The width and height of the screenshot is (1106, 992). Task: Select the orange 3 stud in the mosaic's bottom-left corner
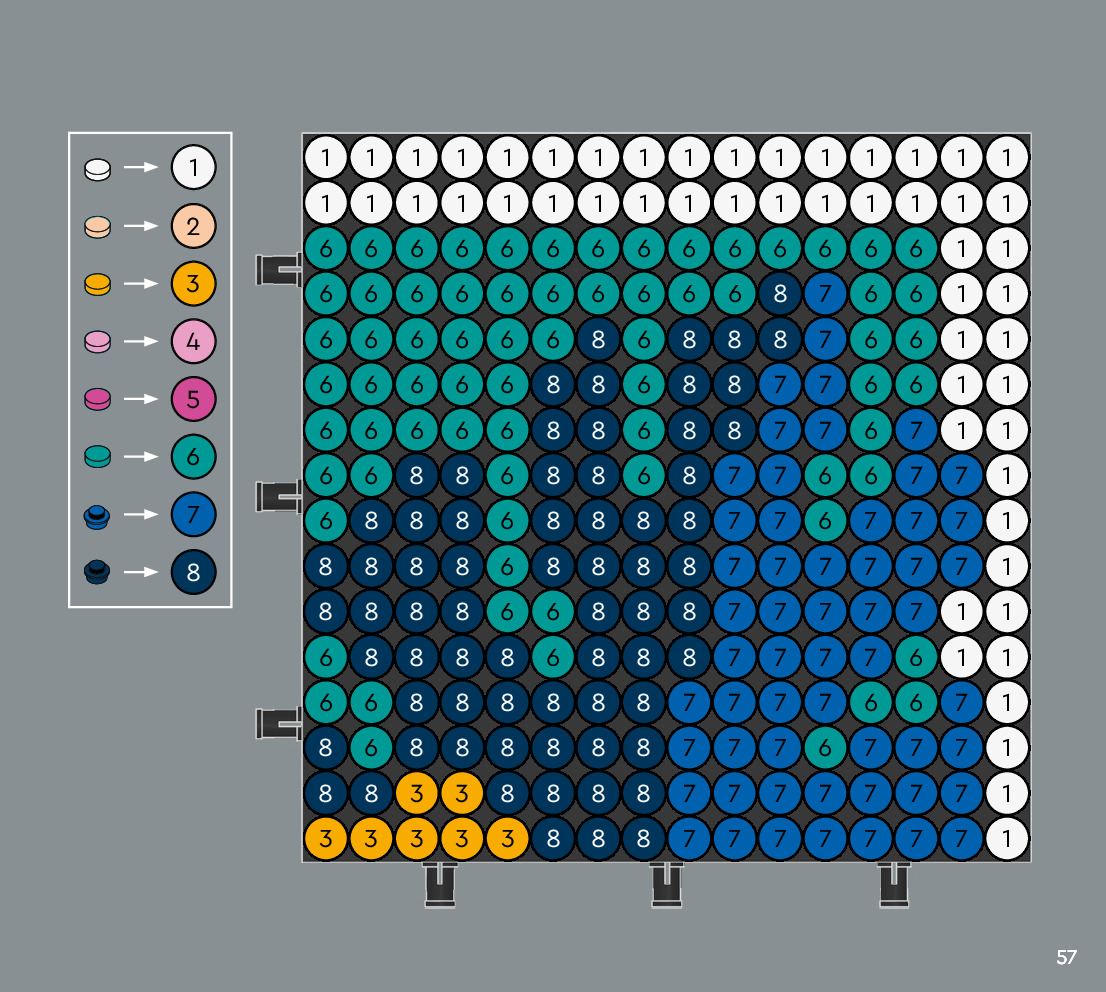pos(325,838)
